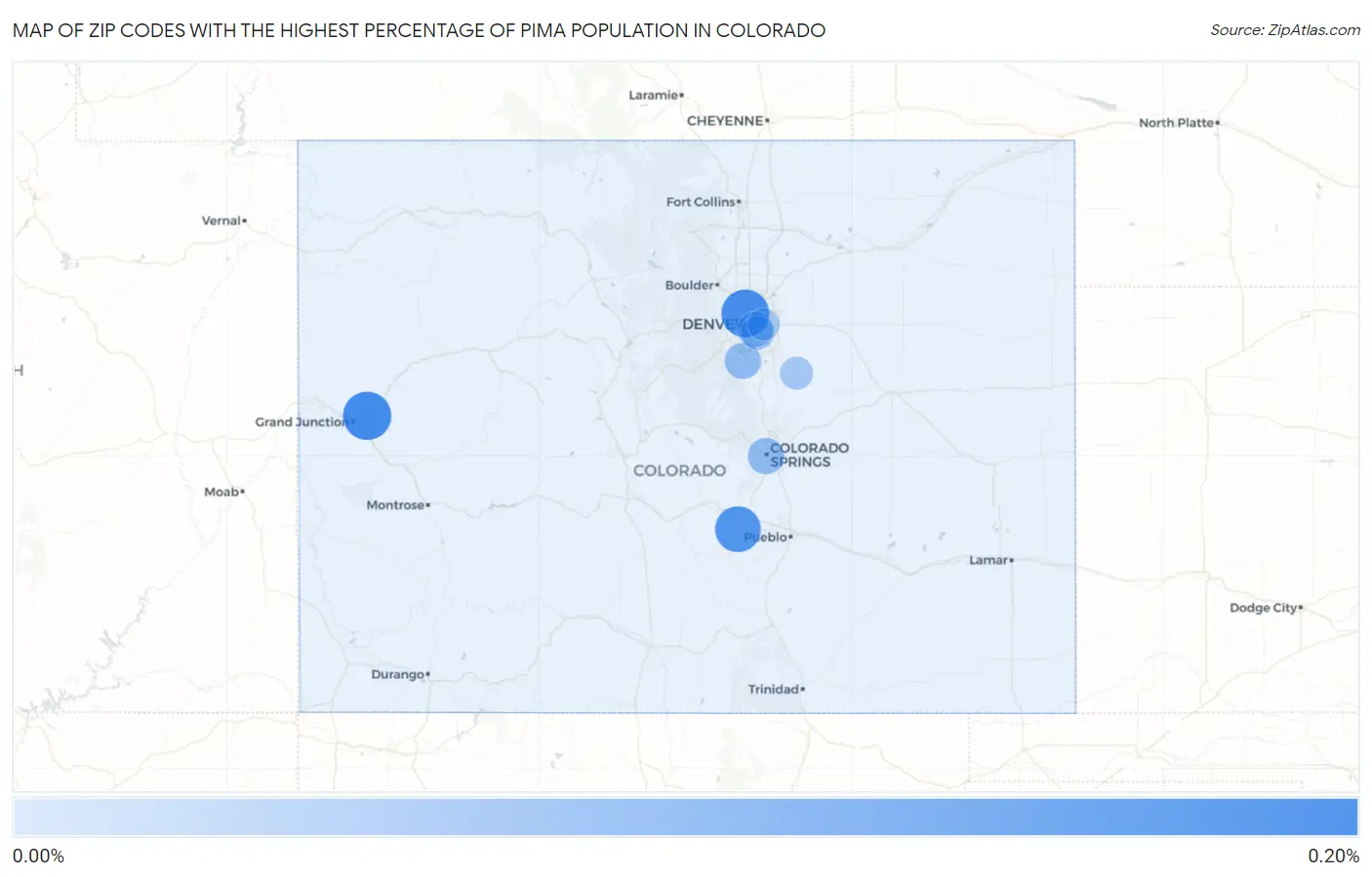The image size is (1372, 877).
Task: Click the Durango city label
Action: (x=397, y=674)
